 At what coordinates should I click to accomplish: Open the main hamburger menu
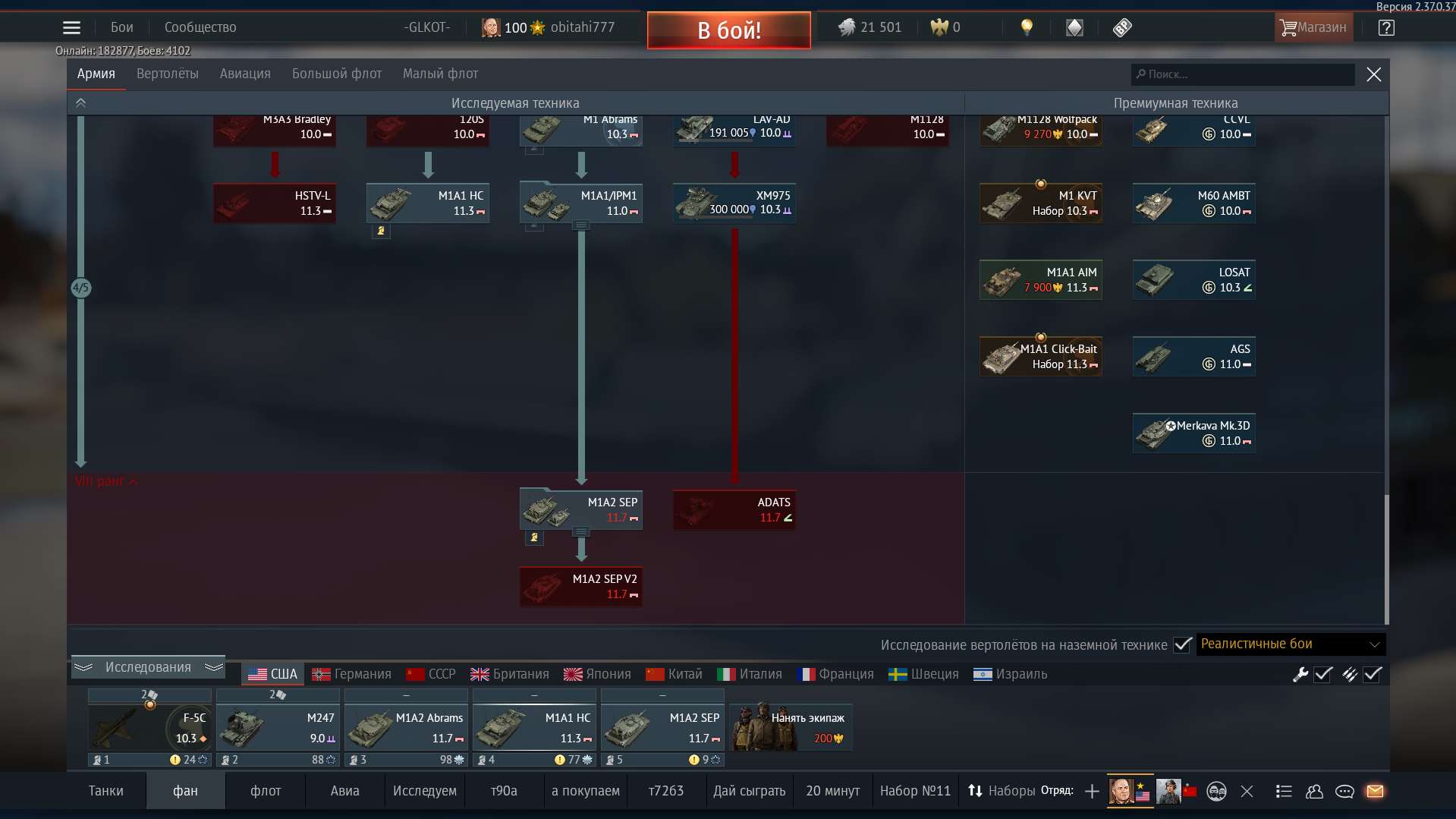tap(71, 28)
